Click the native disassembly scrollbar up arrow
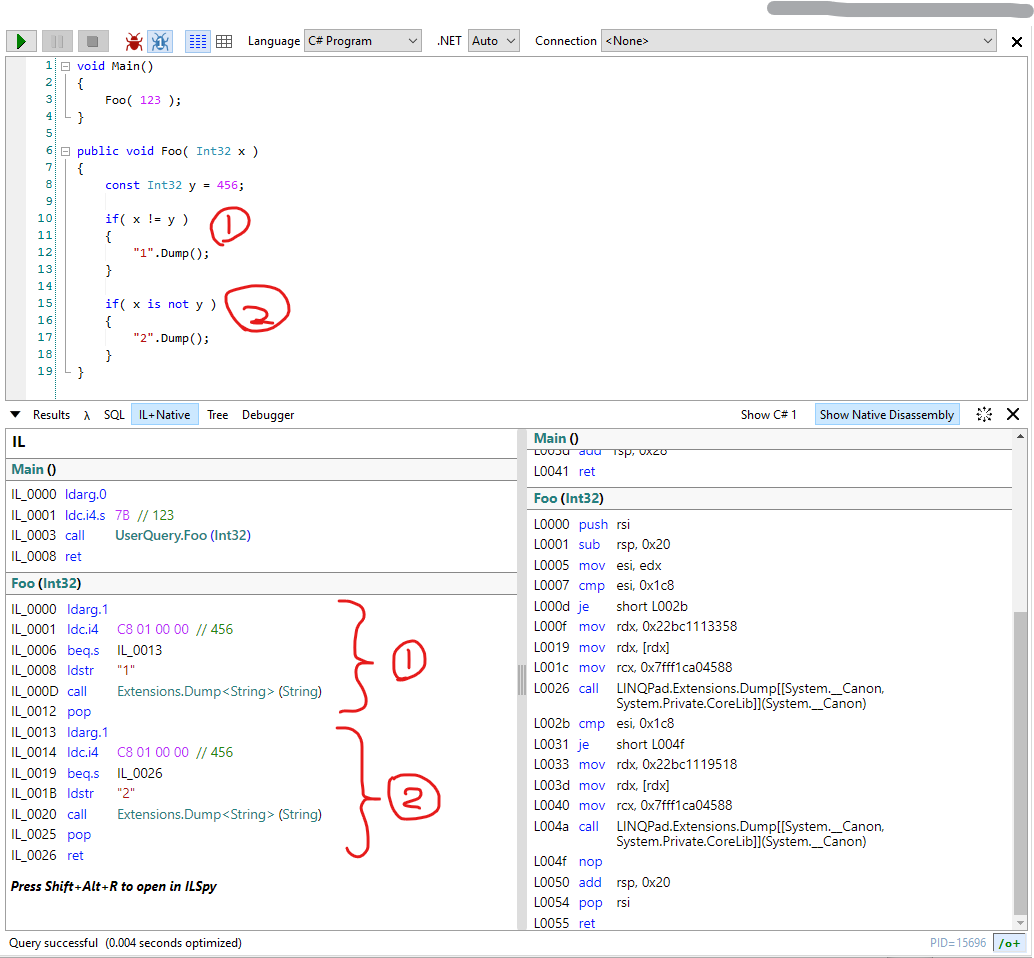Screen dimensions: 1034x958 pyautogui.click(x=1020, y=436)
